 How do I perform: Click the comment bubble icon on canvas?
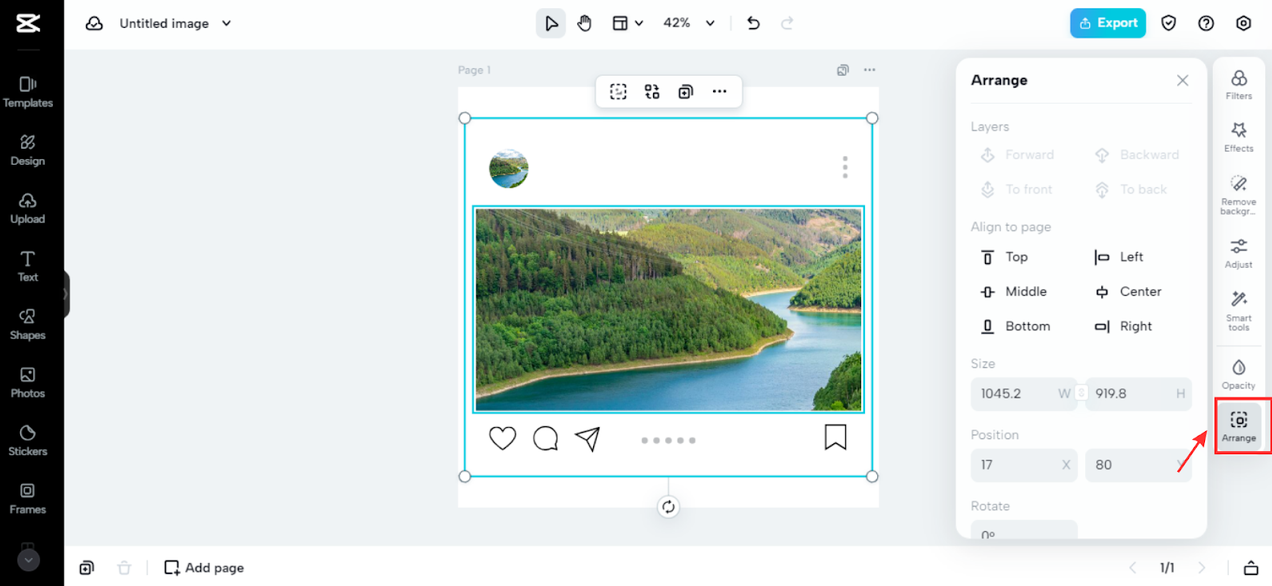tap(545, 439)
